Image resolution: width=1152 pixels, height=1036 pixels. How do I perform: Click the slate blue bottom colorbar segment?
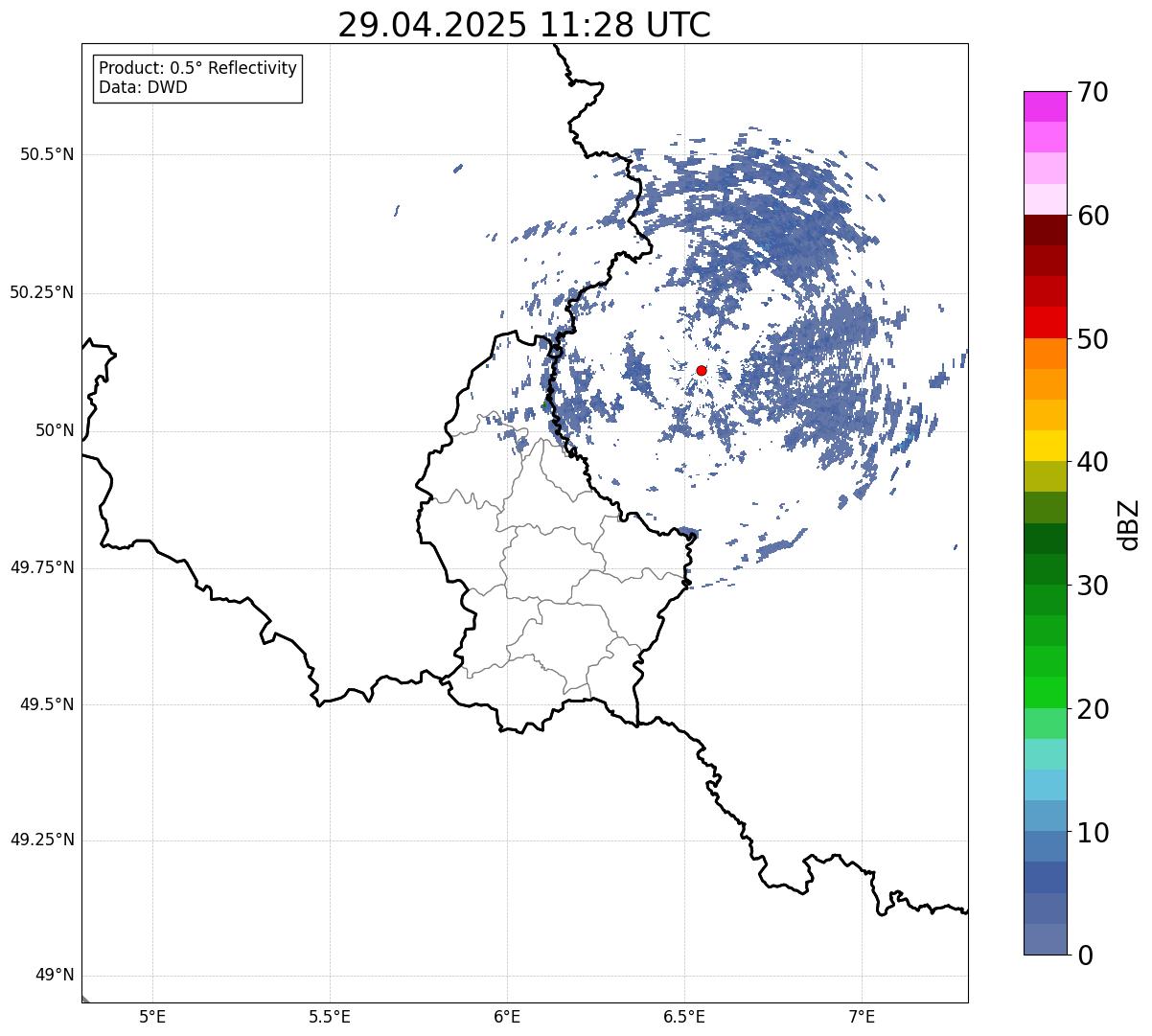1046,939
